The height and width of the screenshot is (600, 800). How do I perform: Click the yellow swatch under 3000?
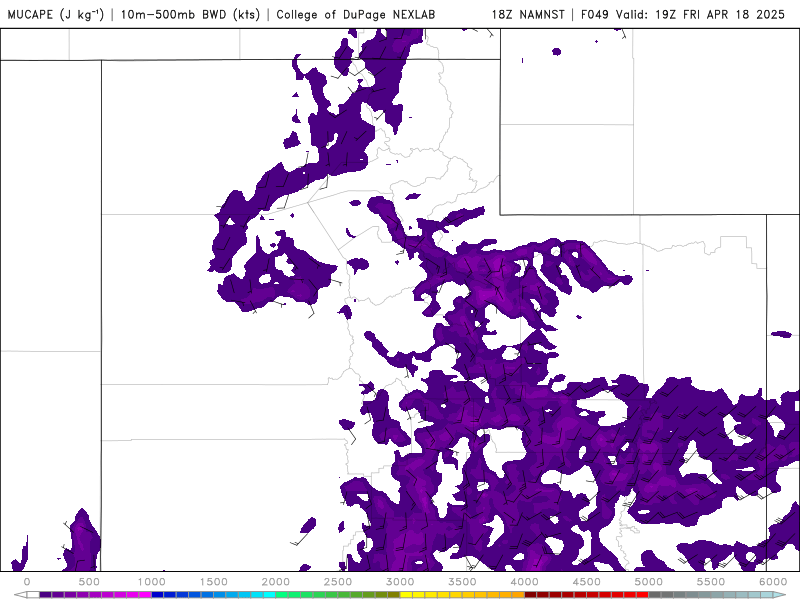click(x=406, y=595)
